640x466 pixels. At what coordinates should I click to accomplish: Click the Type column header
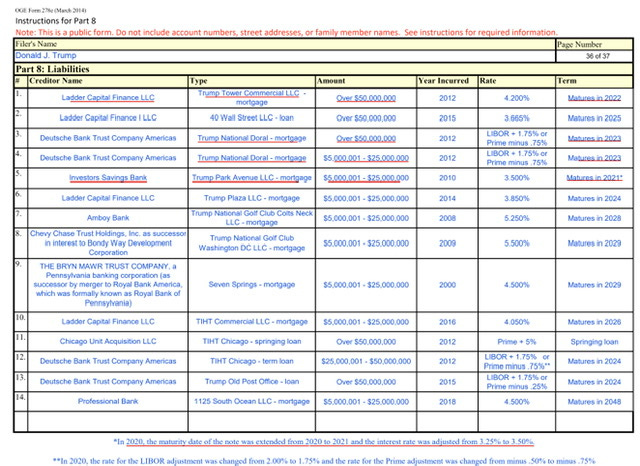click(x=199, y=81)
